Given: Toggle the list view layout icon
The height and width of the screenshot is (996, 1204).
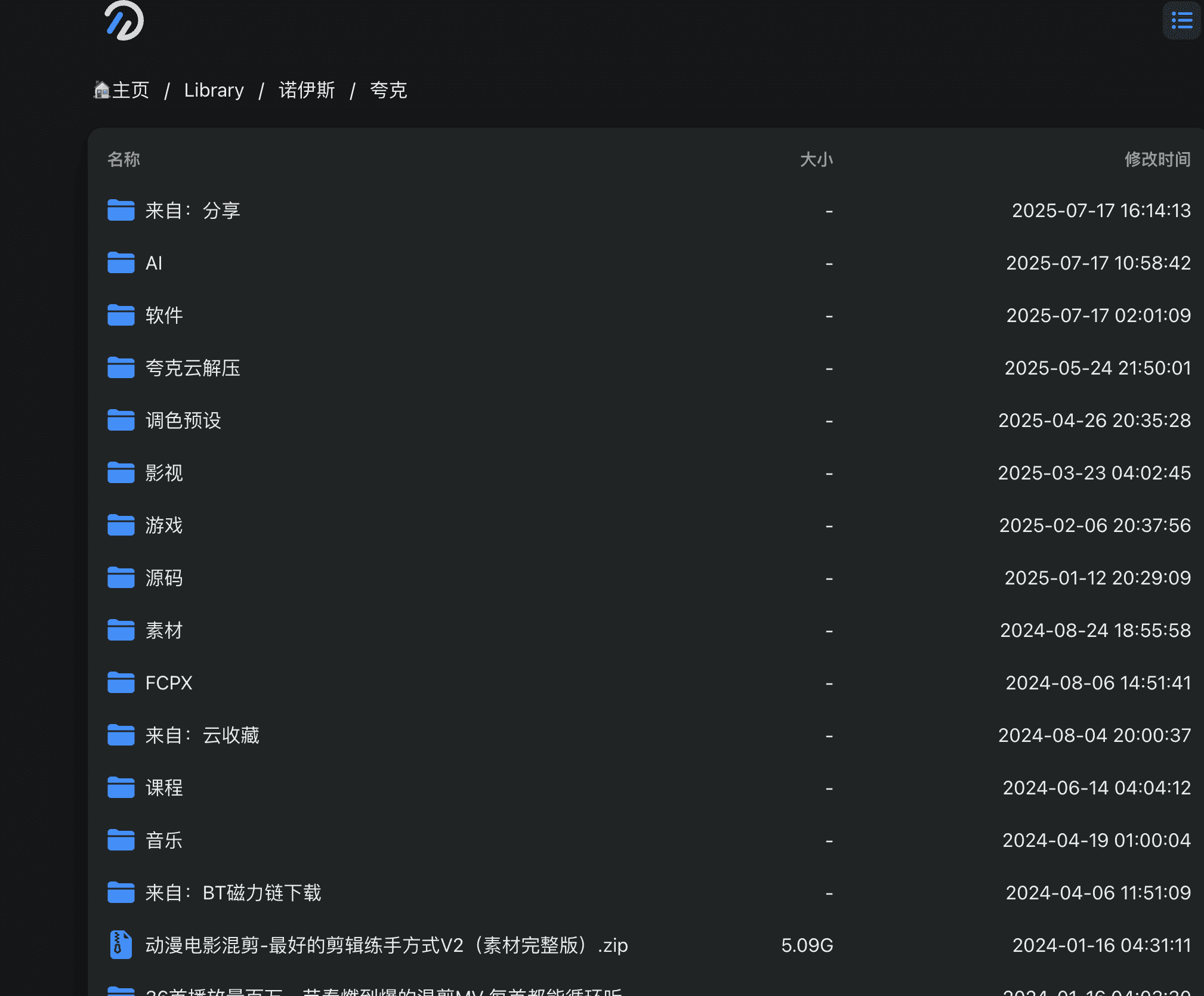Looking at the screenshot, I should pyautogui.click(x=1181, y=21).
